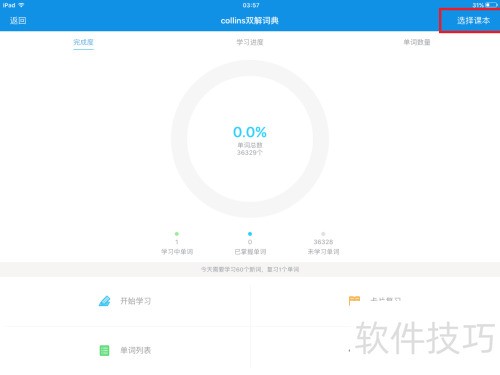
Task: Switch to the 学习进度 tab
Action: 250,42
